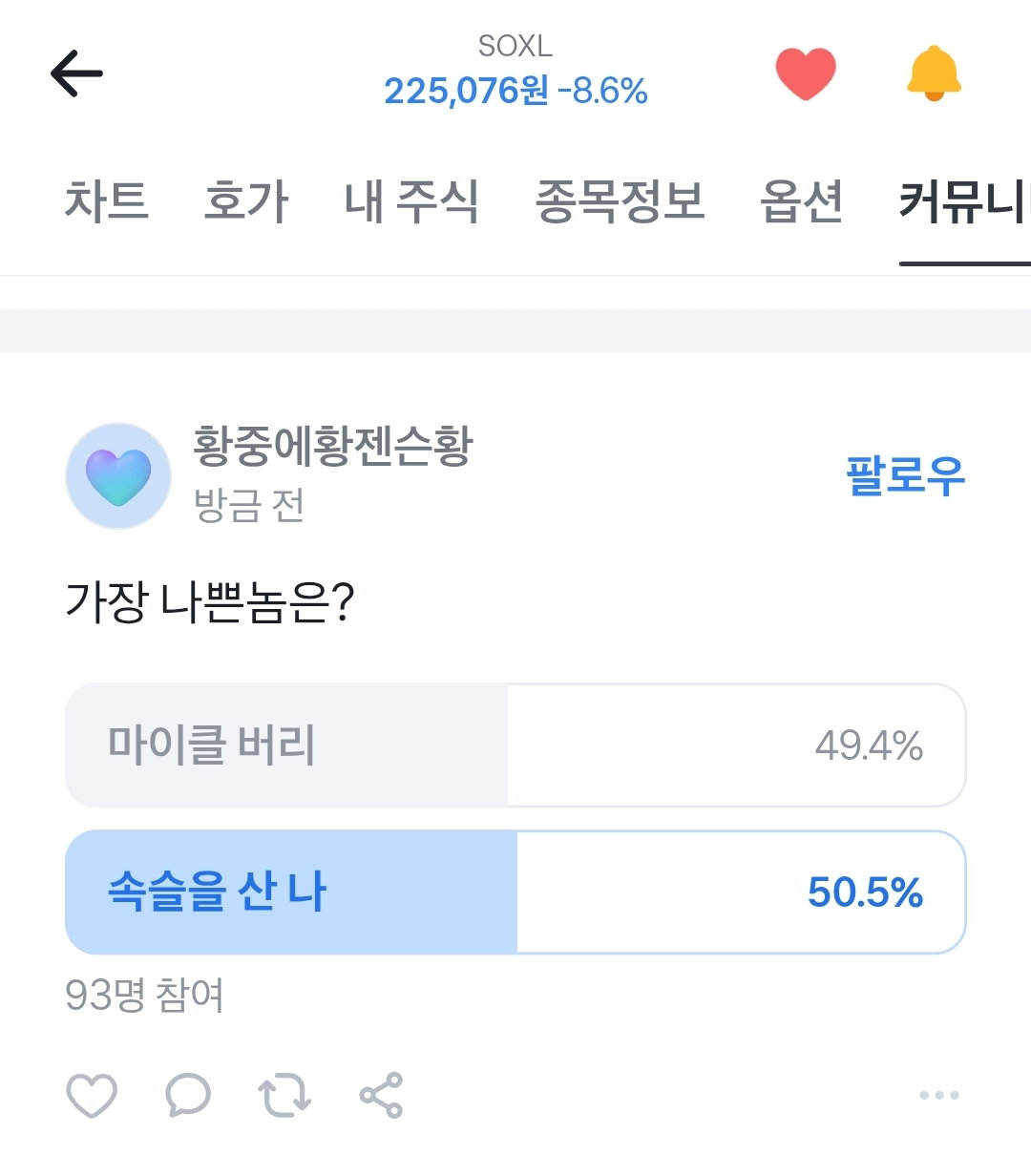Open the three-dot more options menu
Screen dimensions: 1031x1176
coord(939,1095)
